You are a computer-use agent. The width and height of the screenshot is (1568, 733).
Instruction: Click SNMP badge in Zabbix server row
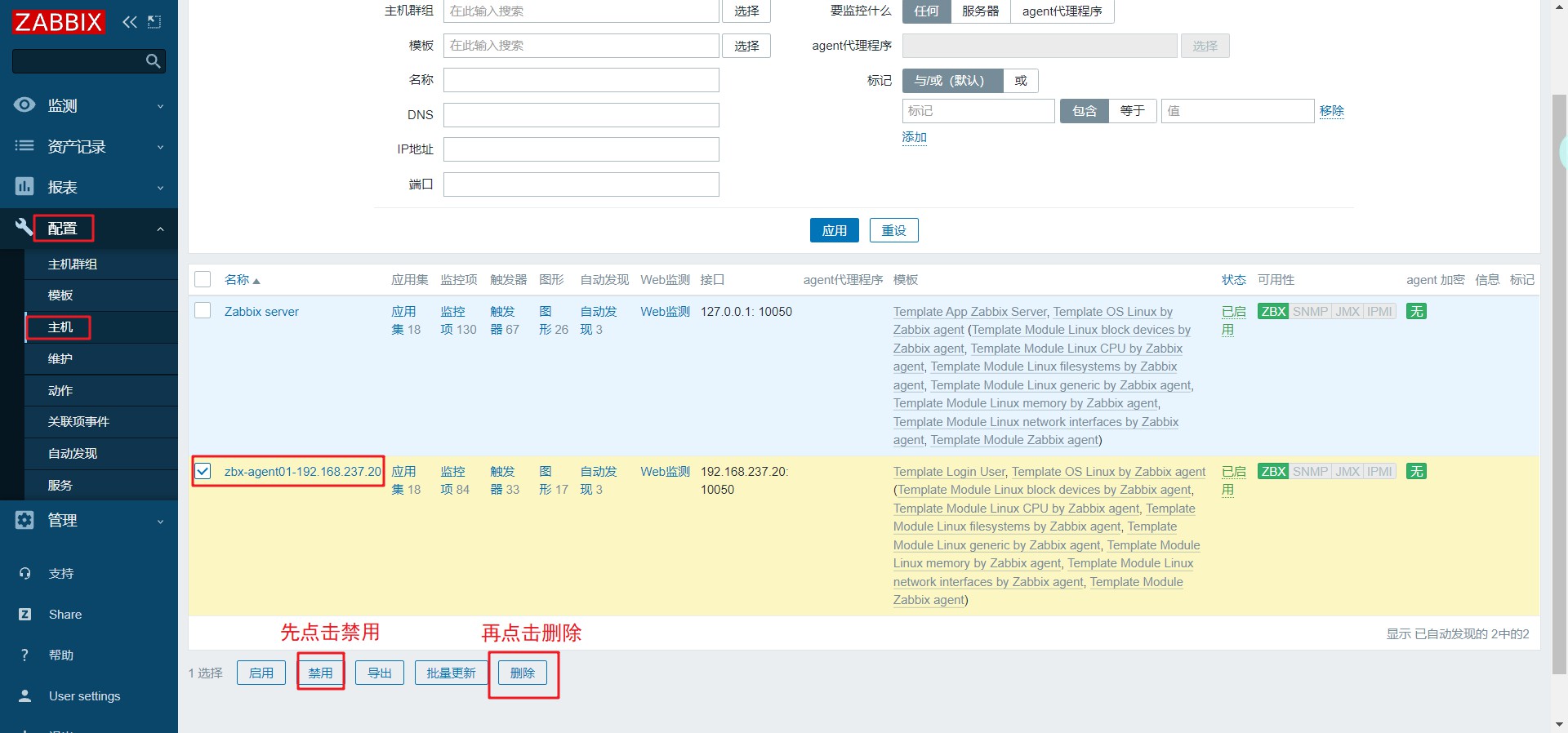coord(1310,311)
